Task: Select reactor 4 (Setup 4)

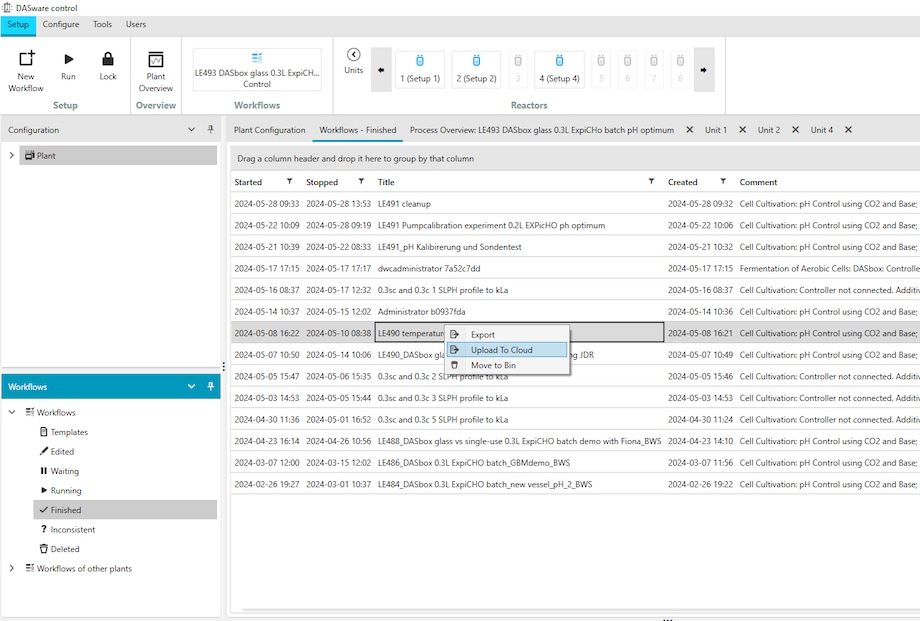Action: pos(559,70)
